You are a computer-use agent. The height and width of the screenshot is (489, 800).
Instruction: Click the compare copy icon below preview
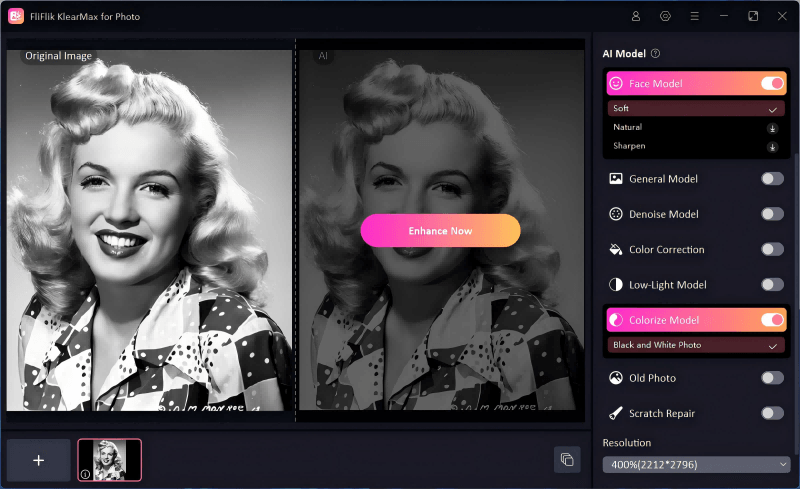(x=567, y=459)
